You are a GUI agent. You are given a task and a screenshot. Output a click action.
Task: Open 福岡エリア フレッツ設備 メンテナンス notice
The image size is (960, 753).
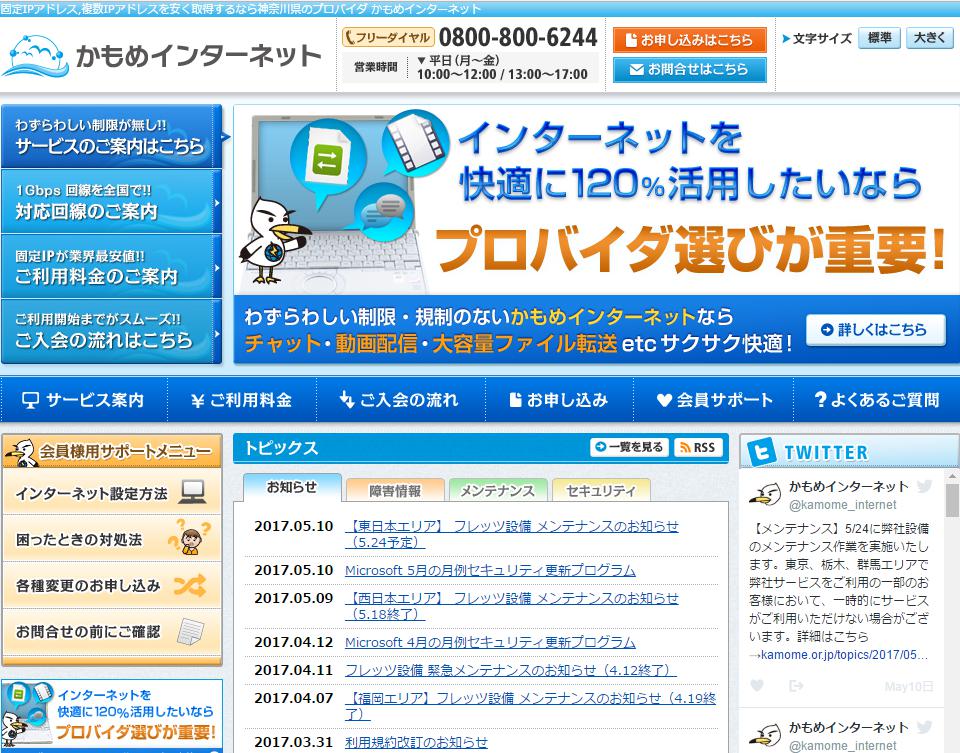tap(530, 706)
